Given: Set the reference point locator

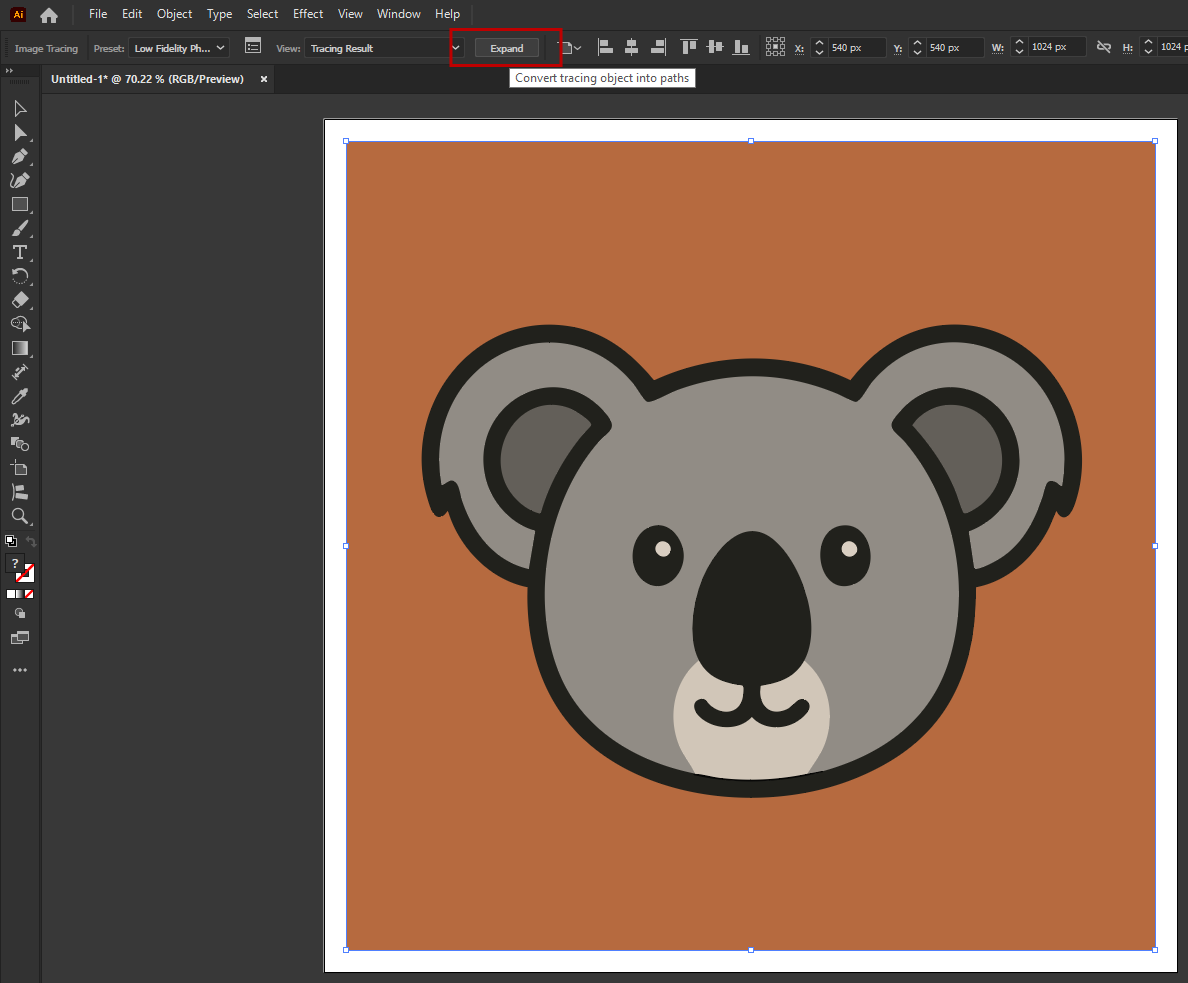Looking at the screenshot, I should (775, 47).
